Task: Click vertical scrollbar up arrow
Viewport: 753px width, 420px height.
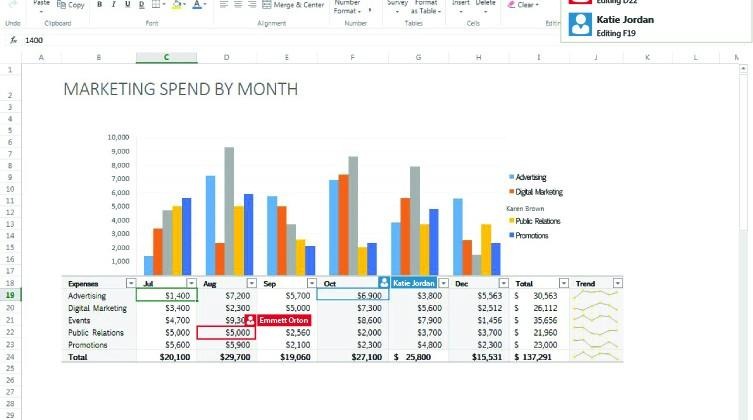Action: click(x=743, y=69)
